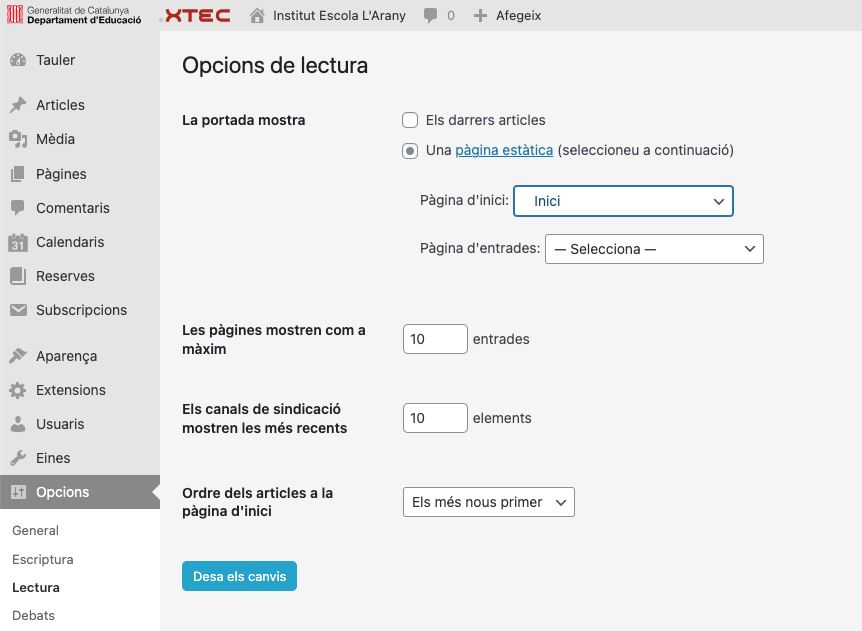Click the max entries per page field
The image size is (862, 631).
435,339
